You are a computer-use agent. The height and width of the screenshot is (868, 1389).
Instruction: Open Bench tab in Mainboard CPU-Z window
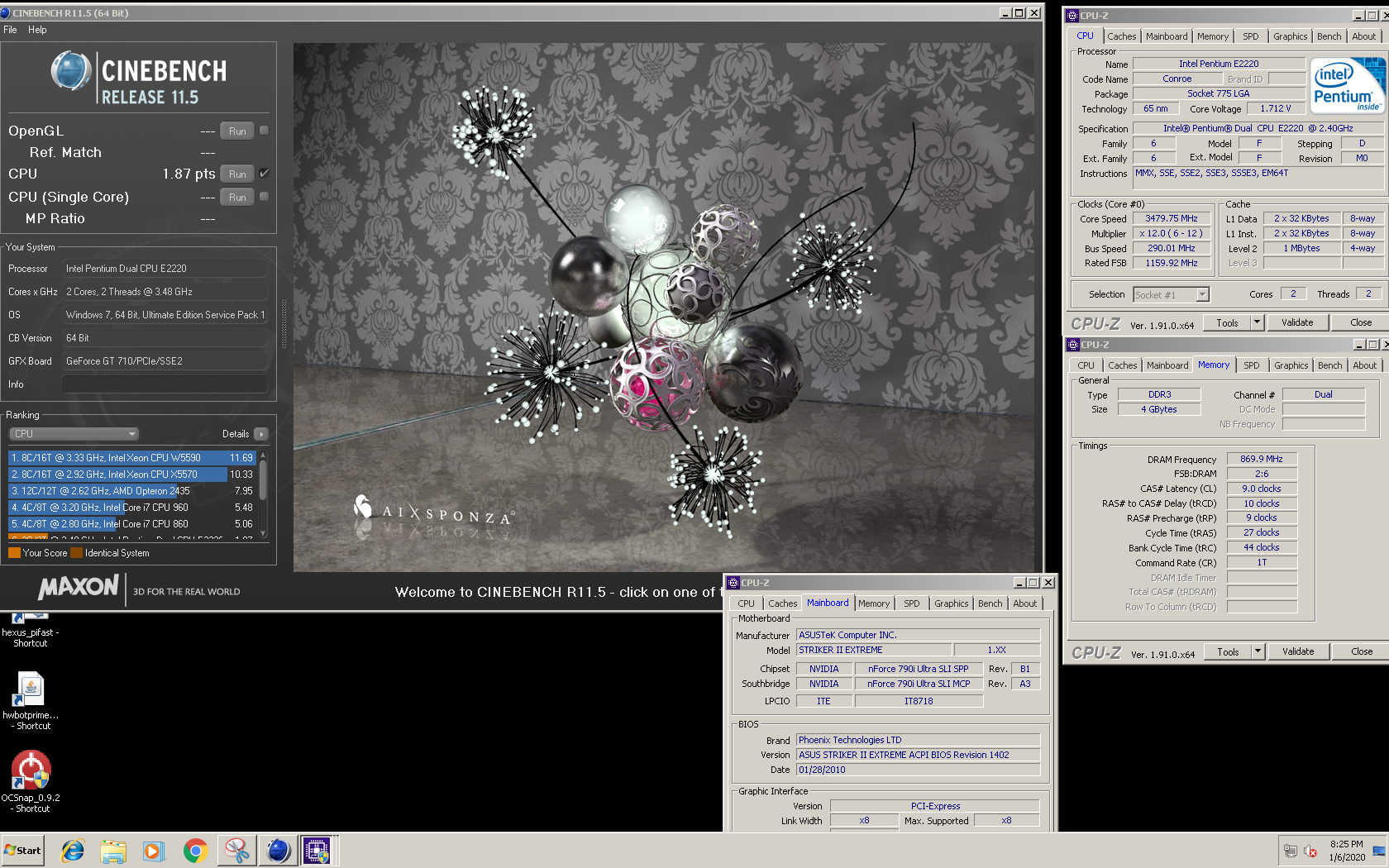coord(990,603)
